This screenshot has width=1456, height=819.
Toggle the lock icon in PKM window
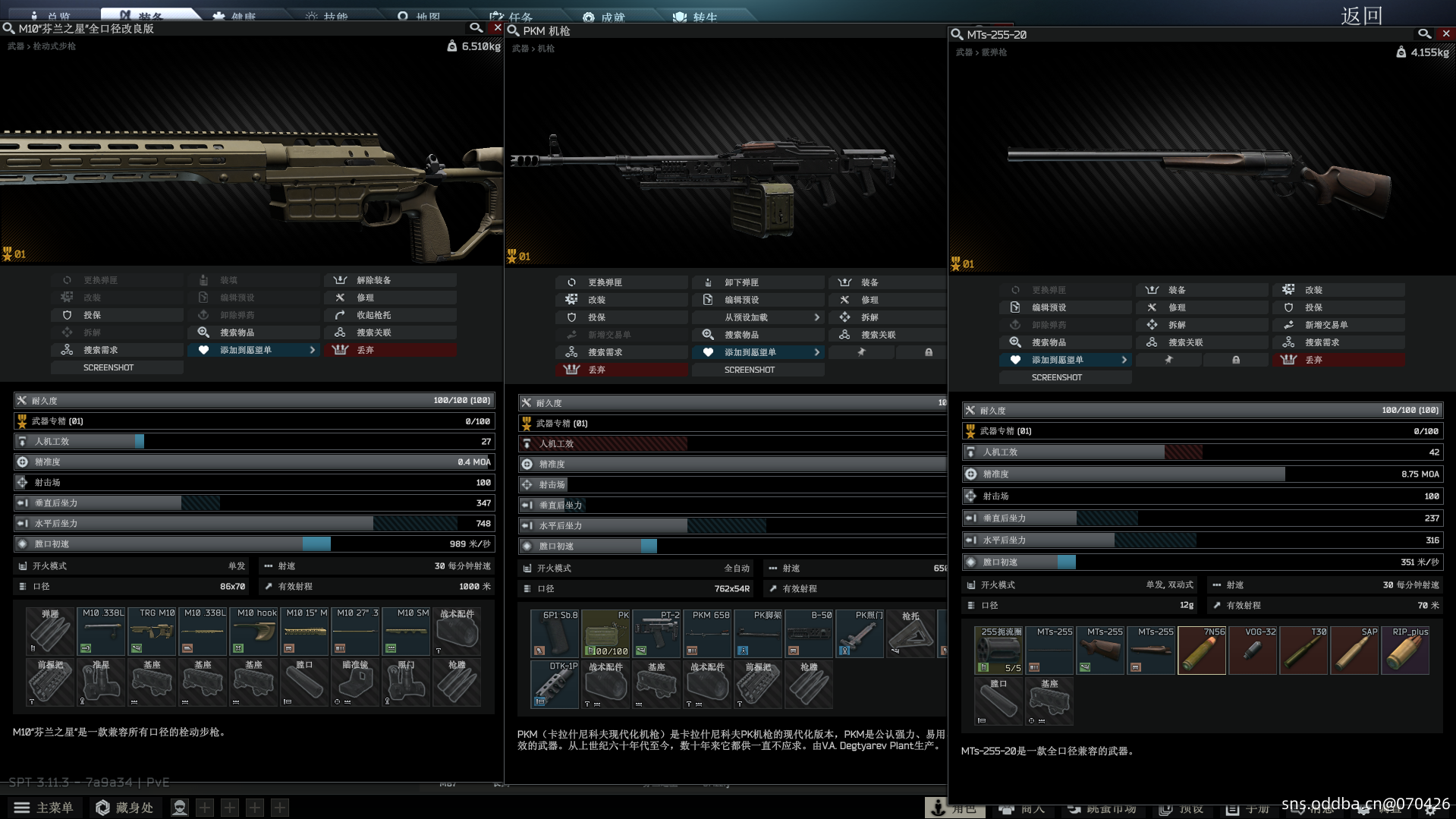(929, 352)
